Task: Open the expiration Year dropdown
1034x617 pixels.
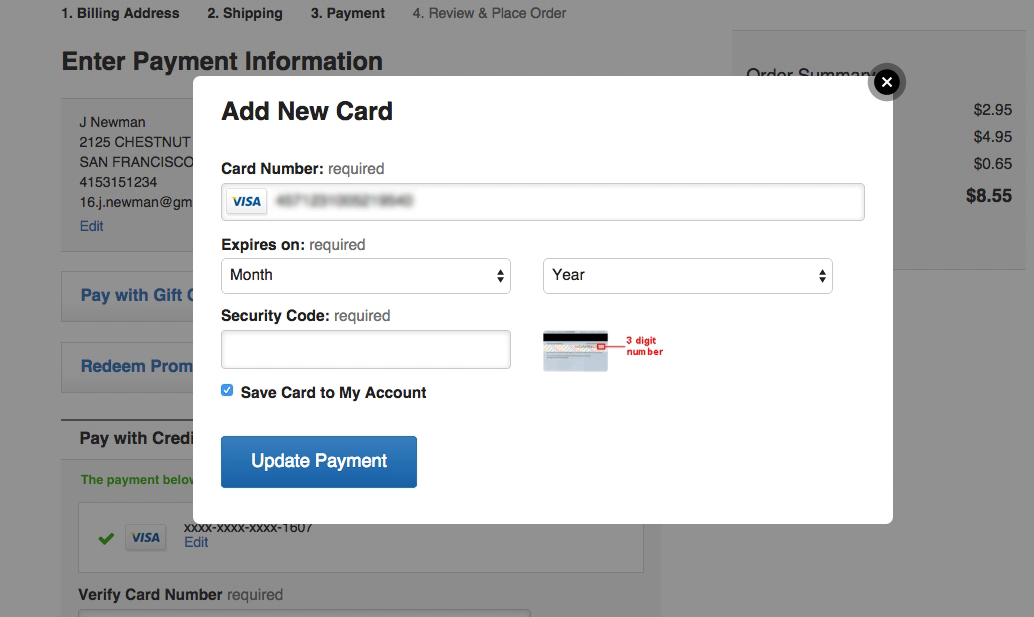Action: (x=687, y=276)
